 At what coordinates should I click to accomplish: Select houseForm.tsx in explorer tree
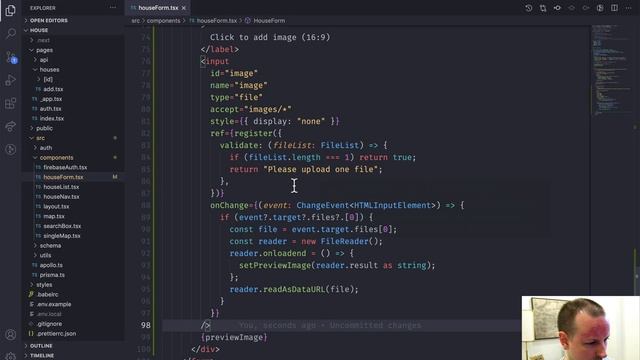click(63, 177)
